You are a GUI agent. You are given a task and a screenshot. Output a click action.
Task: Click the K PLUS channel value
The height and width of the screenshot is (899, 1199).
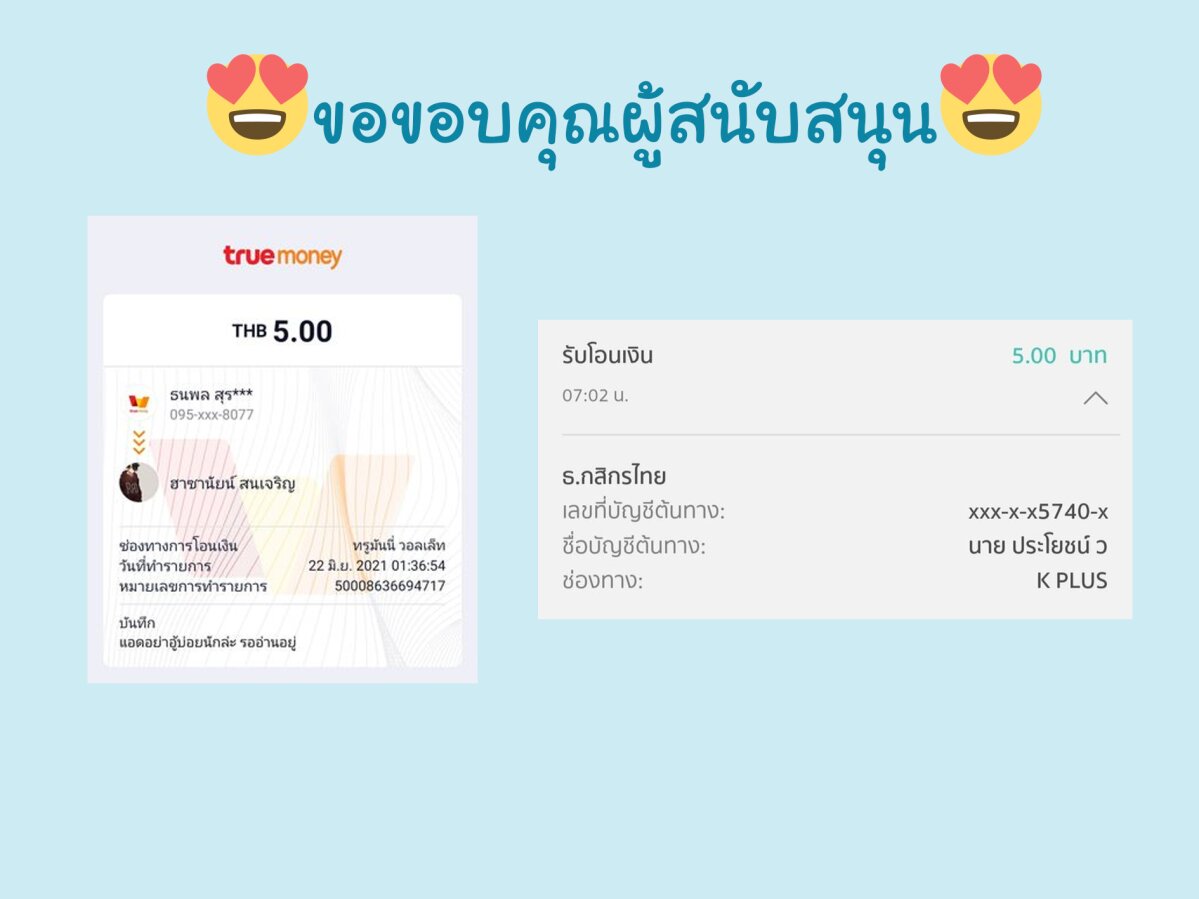pyautogui.click(x=1071, y=581)
